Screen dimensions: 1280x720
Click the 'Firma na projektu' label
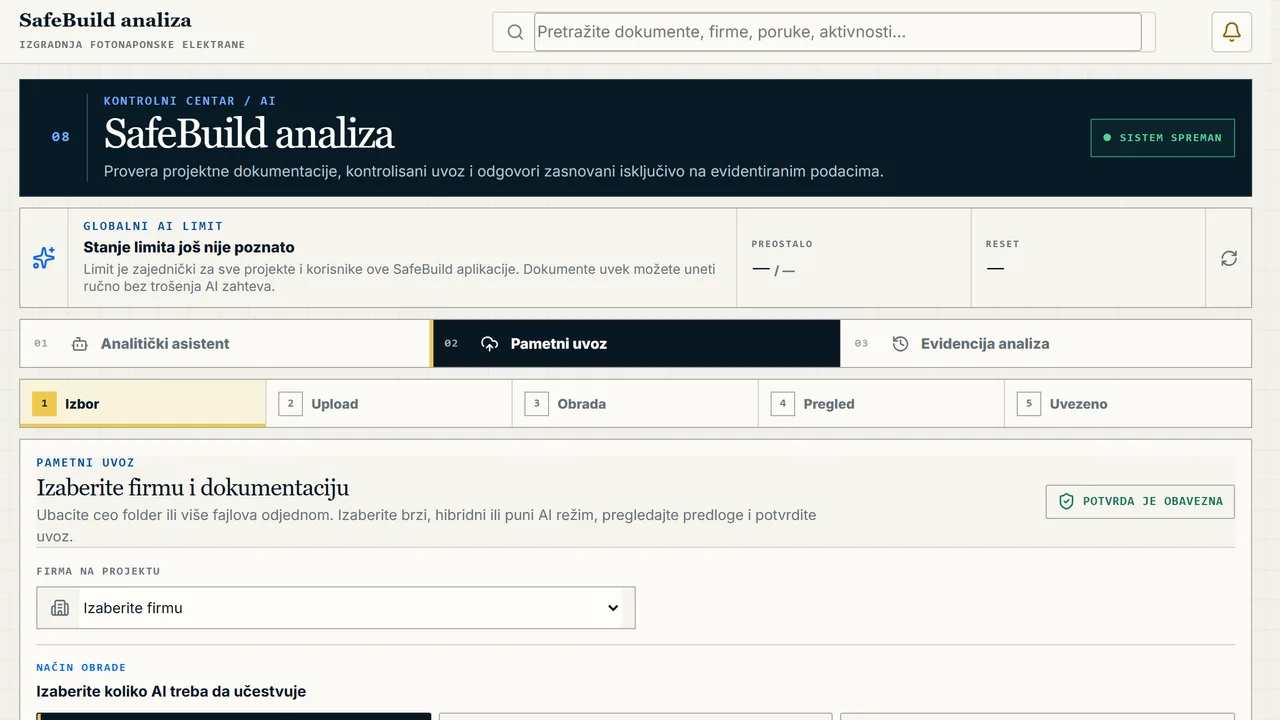click(x=98, y=571)
